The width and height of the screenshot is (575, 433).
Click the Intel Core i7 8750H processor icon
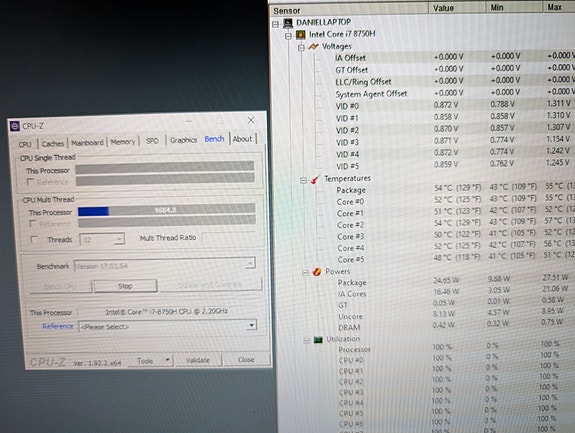coord(301,35)
